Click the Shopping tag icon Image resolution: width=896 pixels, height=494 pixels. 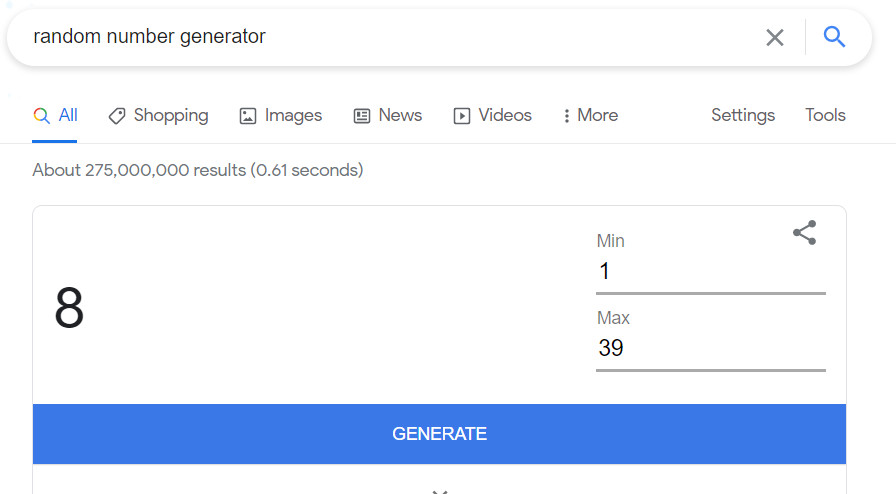(117, 116)
